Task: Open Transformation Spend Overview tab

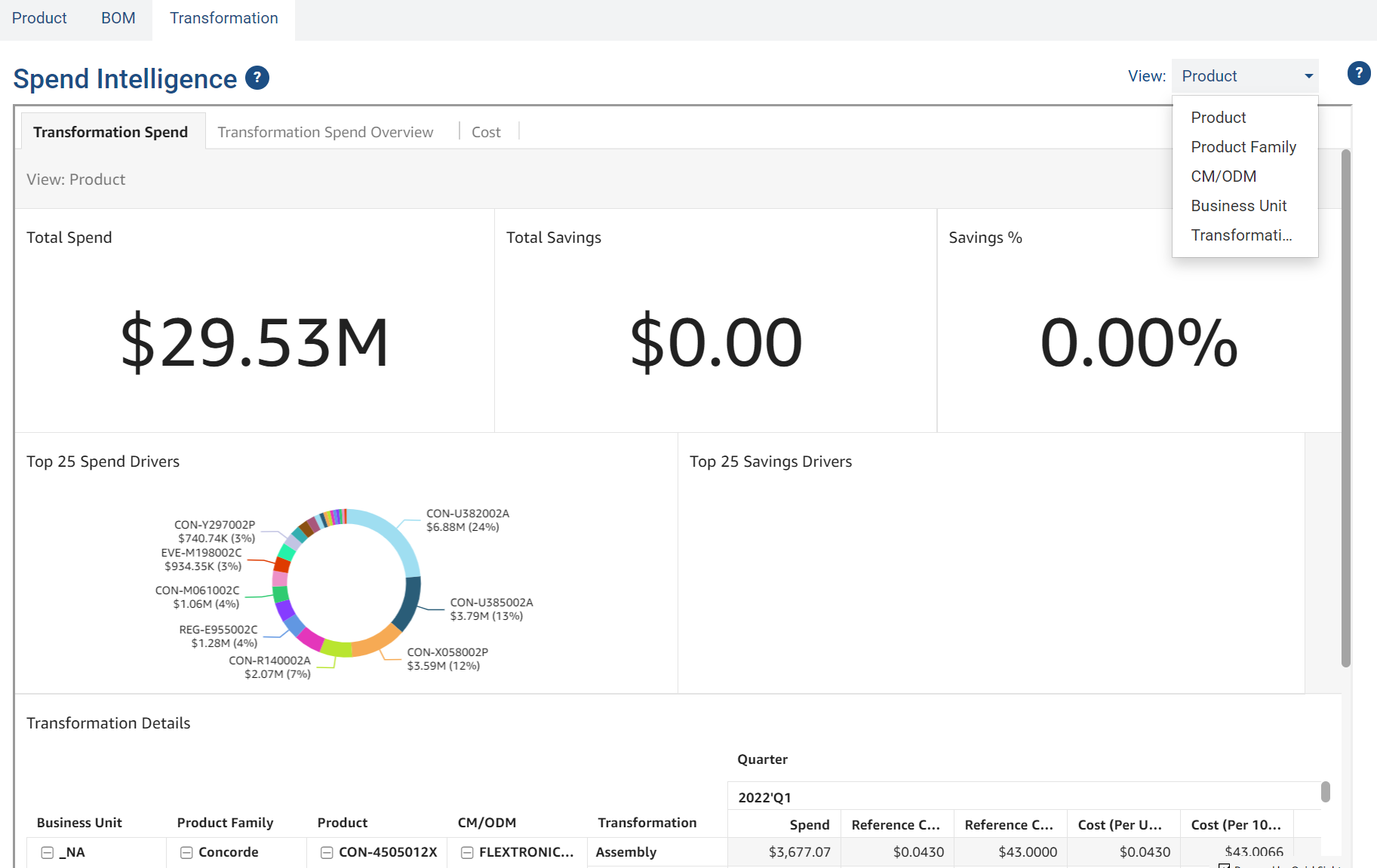Action: click(x=325, y=132)
